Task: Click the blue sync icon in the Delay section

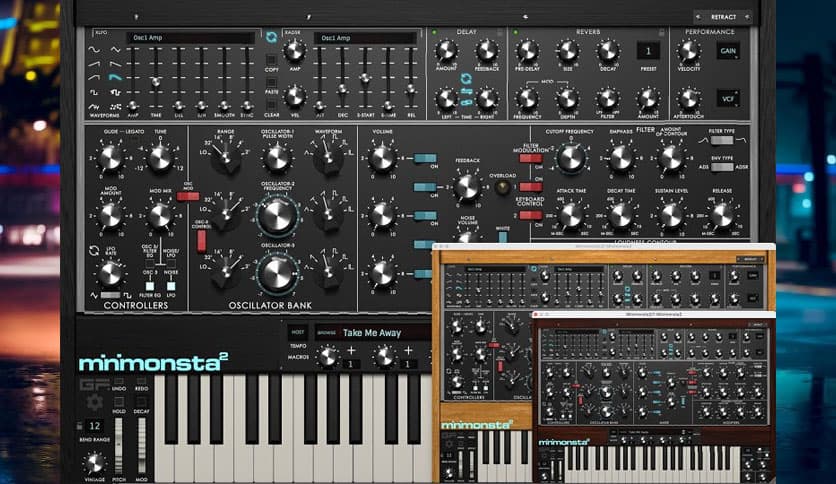Action: (466, 78)
